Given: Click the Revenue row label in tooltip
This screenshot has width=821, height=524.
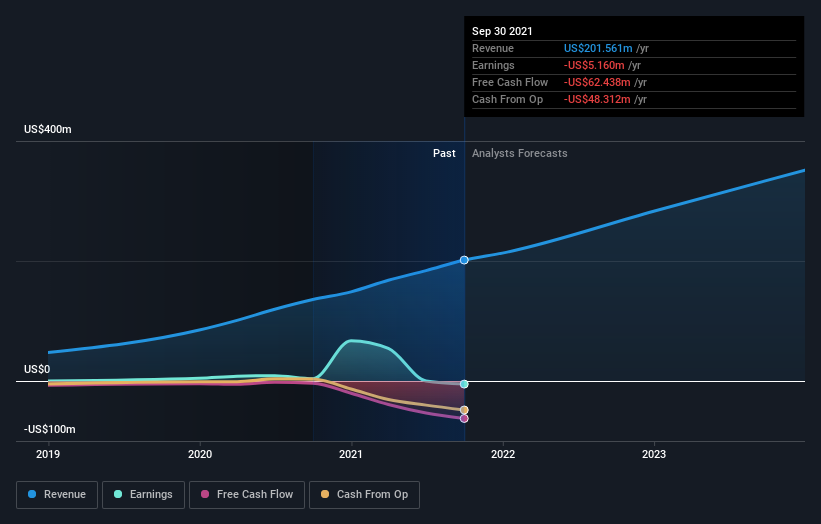Looking at the screenshot, I should click(x=493, y=49).
